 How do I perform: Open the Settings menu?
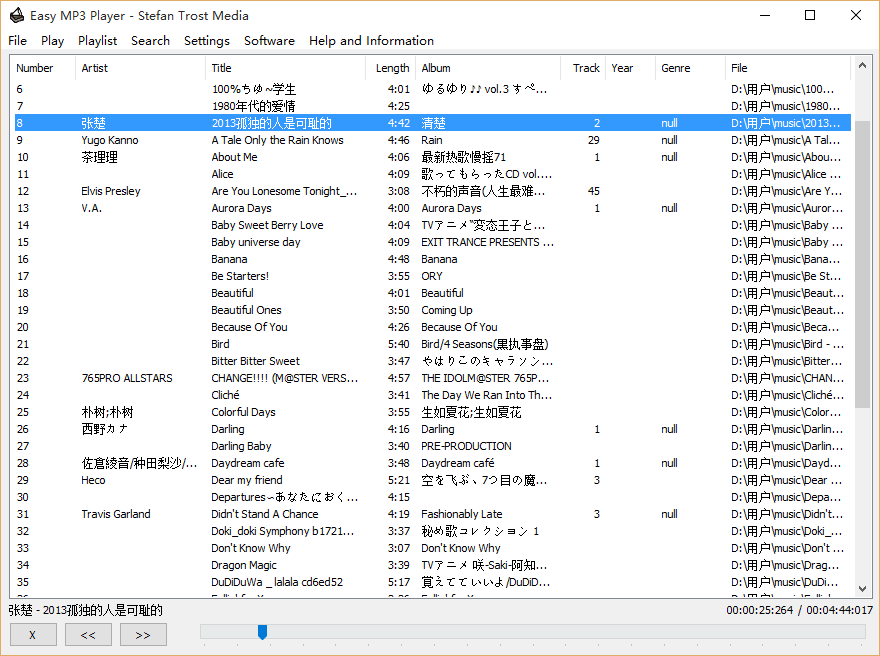click(207, 40)
